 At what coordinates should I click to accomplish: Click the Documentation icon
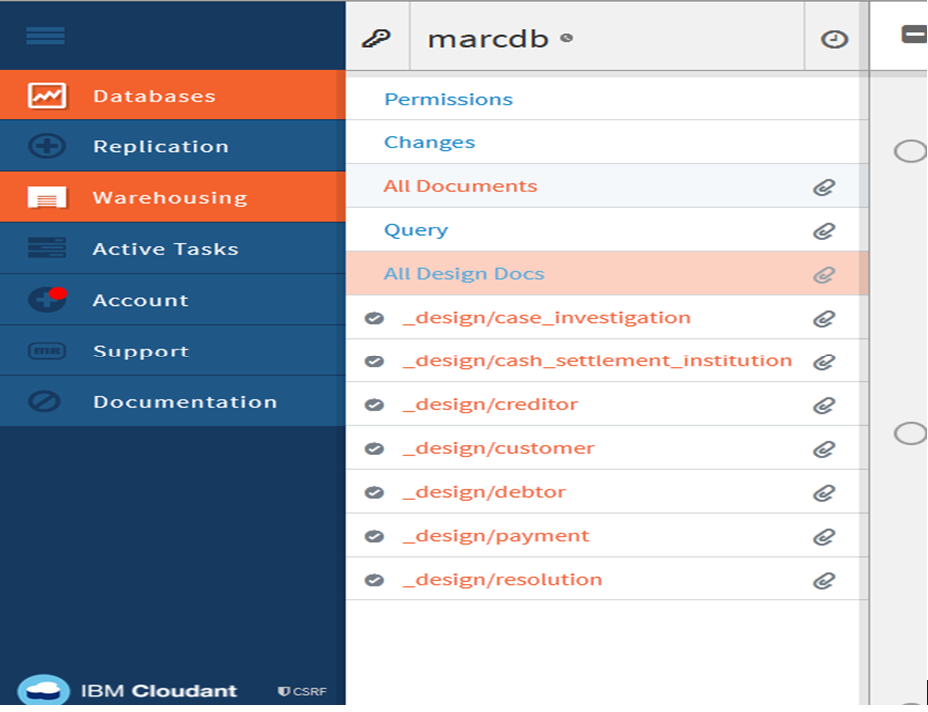(x=47, y=402)
